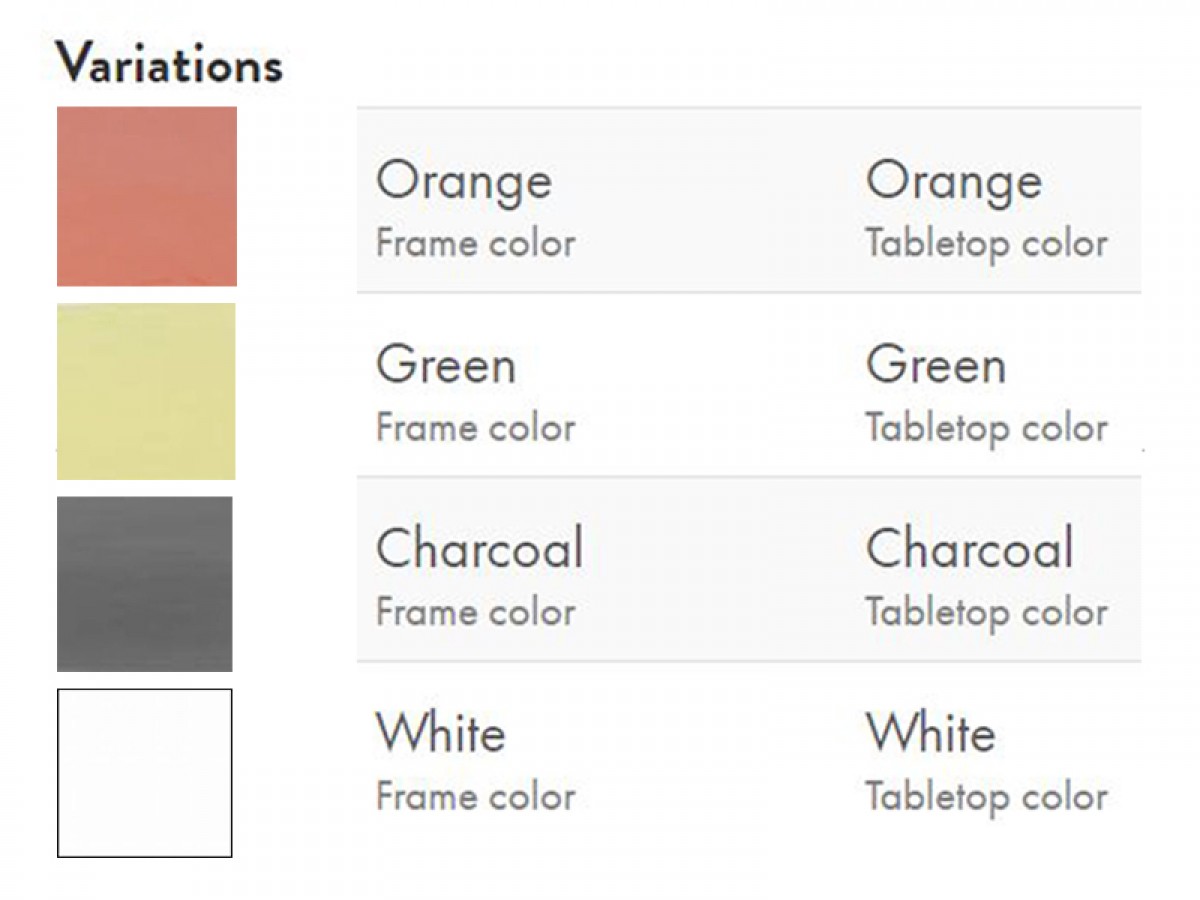
Task: Click the Charcoal tabletop color value
Action: (970, 548)
